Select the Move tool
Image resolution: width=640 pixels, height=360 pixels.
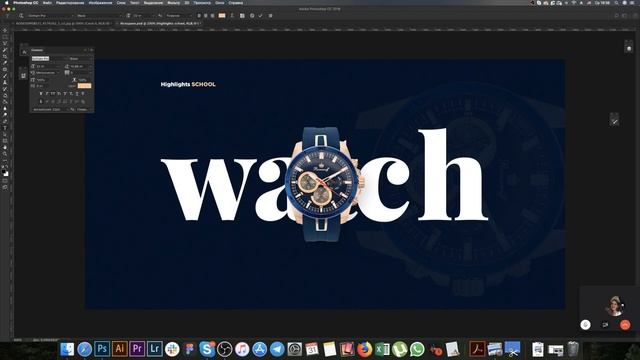[5, 30]
